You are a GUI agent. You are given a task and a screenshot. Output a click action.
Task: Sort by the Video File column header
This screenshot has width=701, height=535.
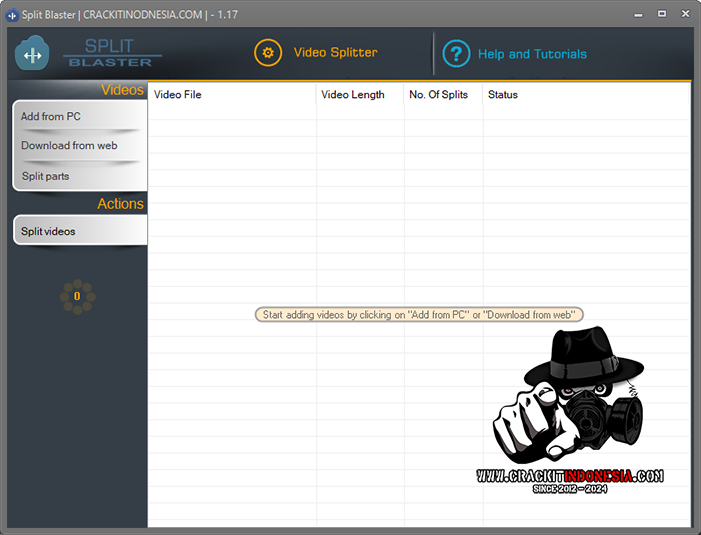coord(178,95)
